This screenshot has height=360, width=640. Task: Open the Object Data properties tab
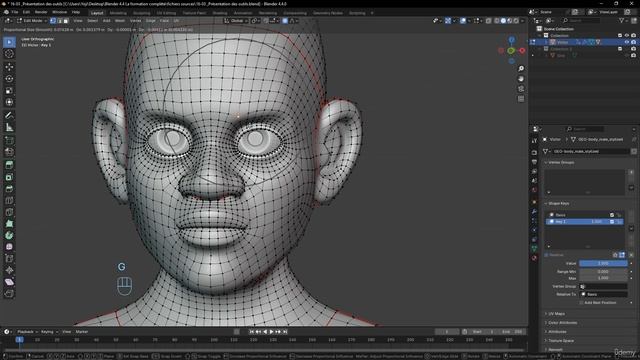pos(534,248)
